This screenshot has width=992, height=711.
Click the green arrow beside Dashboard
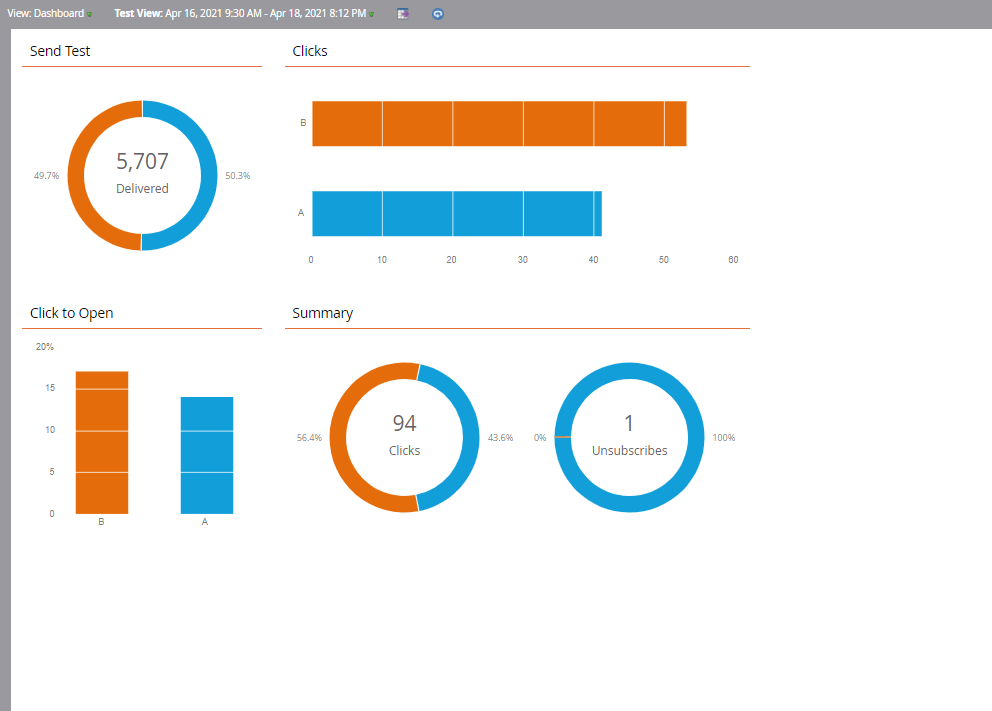coord(89,15)
